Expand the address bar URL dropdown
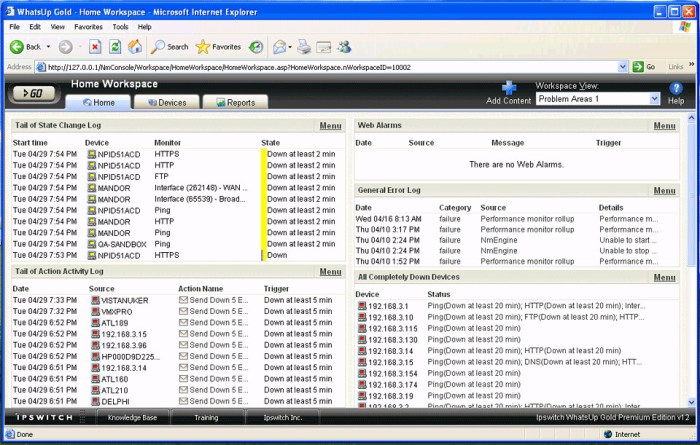The width and height of the screenshot is (700, 445). [623, 67]
